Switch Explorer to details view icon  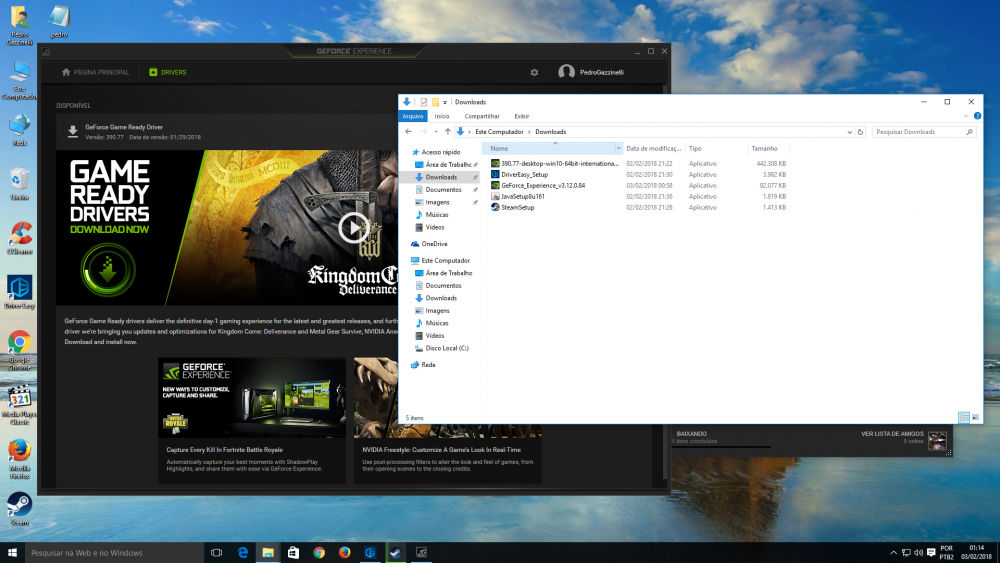pyautogui.click(x=964, y=418)
